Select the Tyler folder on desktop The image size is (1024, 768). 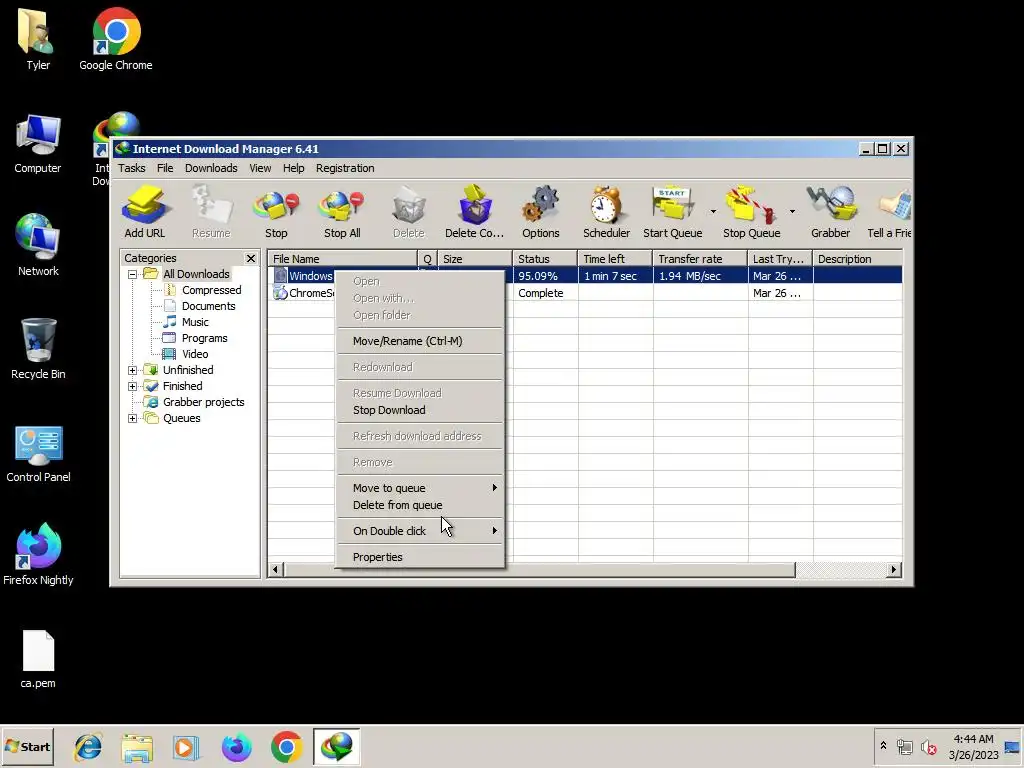click(x=38, y=39)
